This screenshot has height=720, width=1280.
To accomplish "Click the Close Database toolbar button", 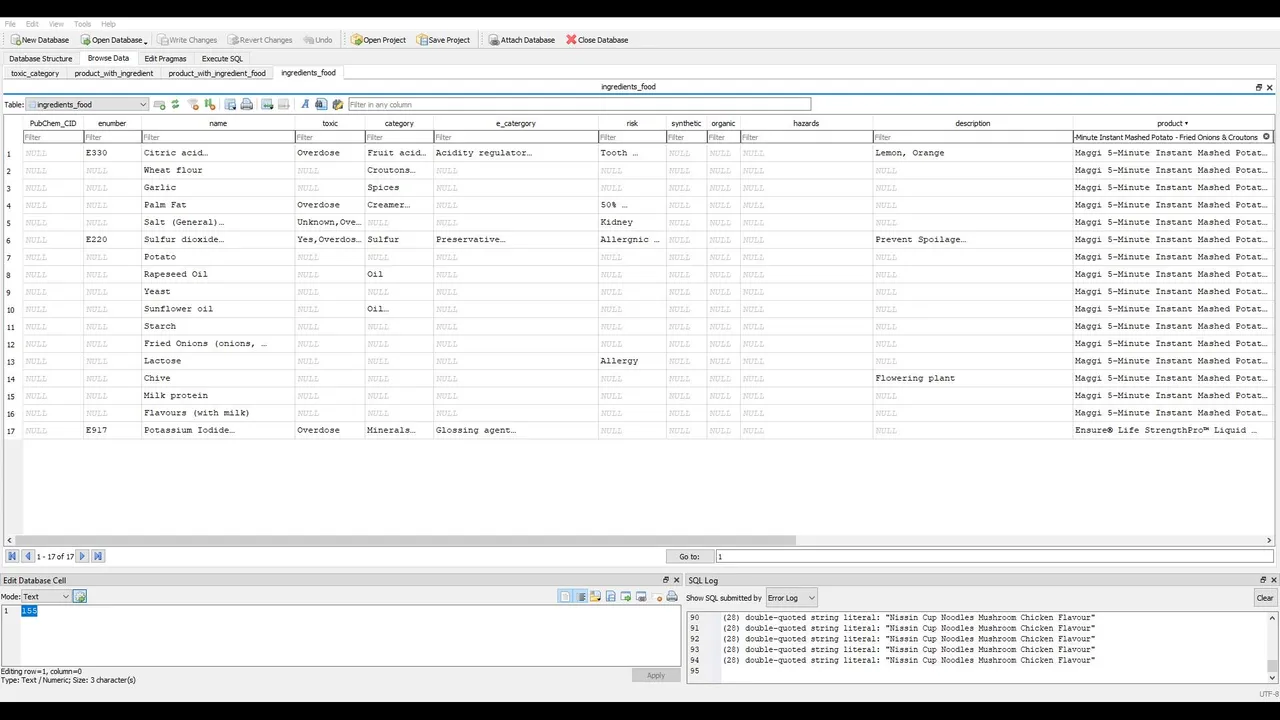I will pos(597,40).
